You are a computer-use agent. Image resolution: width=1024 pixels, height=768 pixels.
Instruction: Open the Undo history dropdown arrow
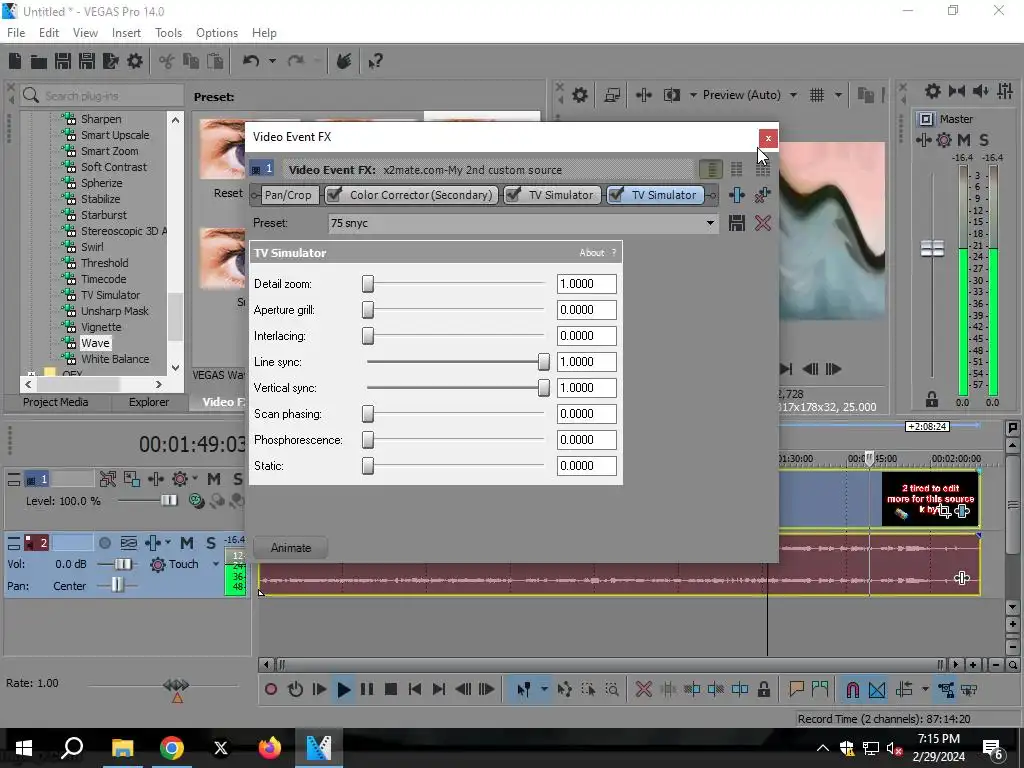[x=272, y=61]
